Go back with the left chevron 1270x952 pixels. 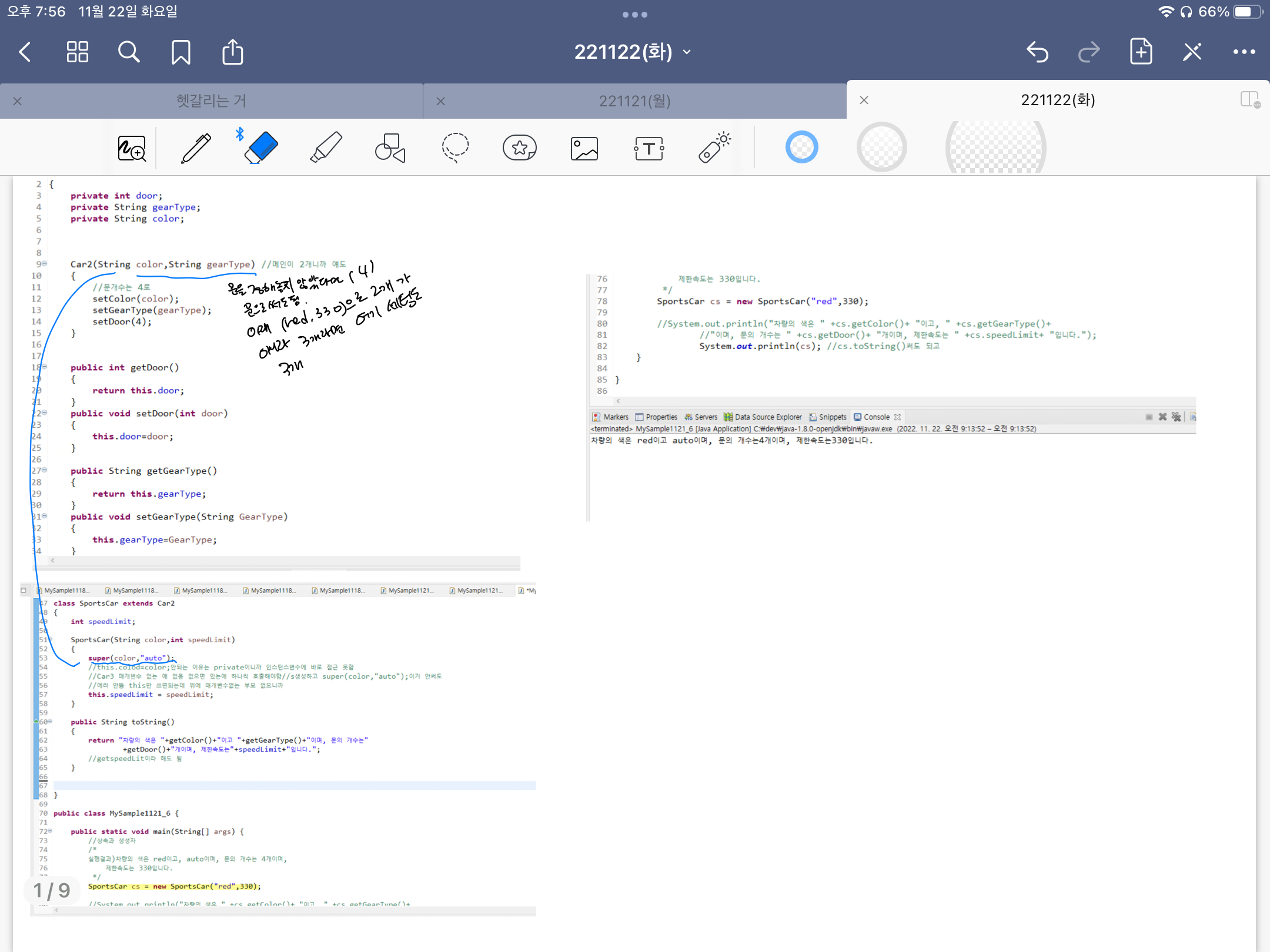coord(25,52)
